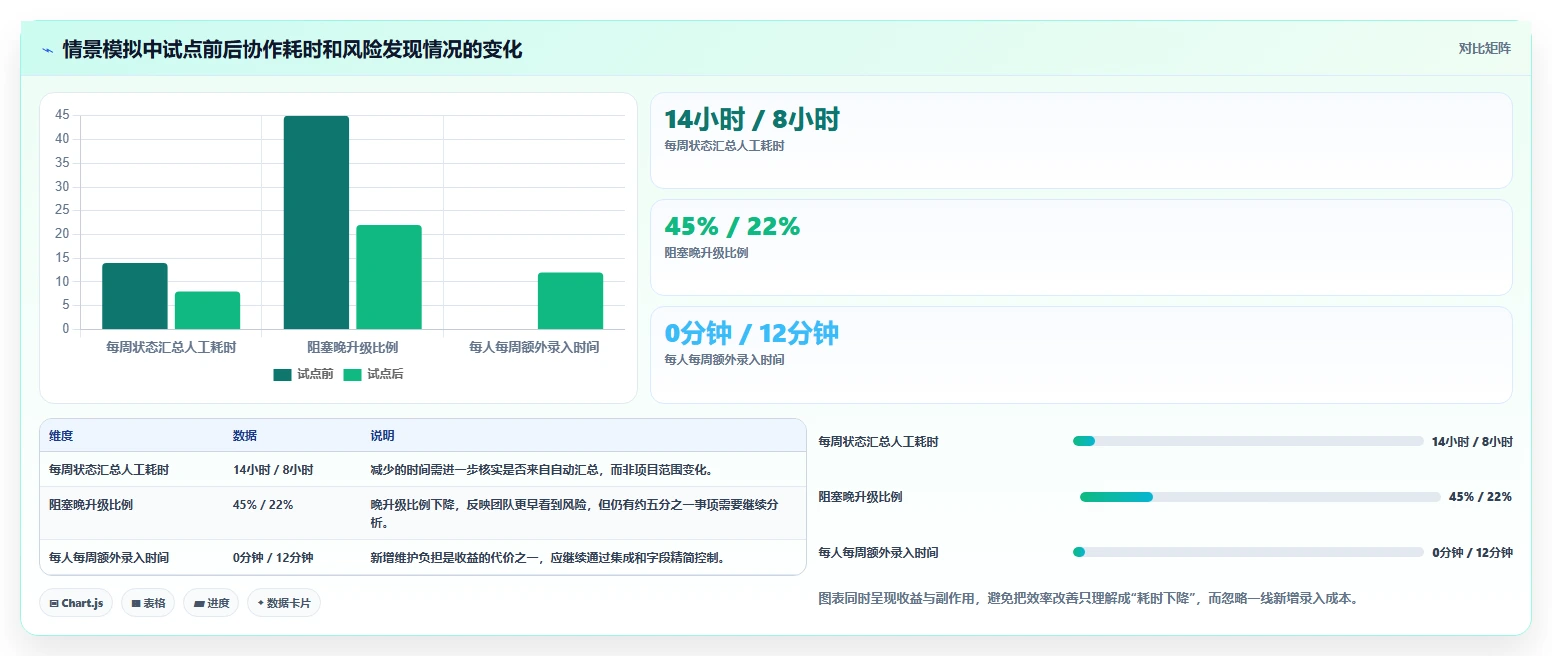Viewport: 1552px width, 656px height.
Task: Click the 试点后 bar for 每周状态汇总人工耗时
Action: tap(207, 310)
